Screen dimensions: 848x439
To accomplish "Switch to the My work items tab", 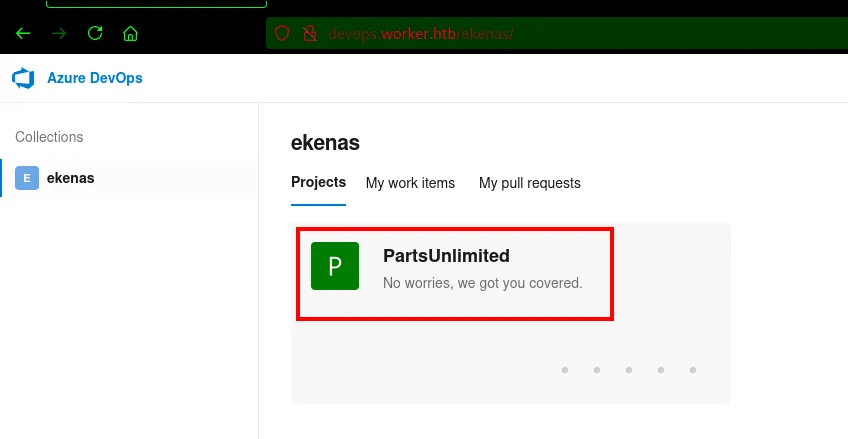I will (410, 183).
